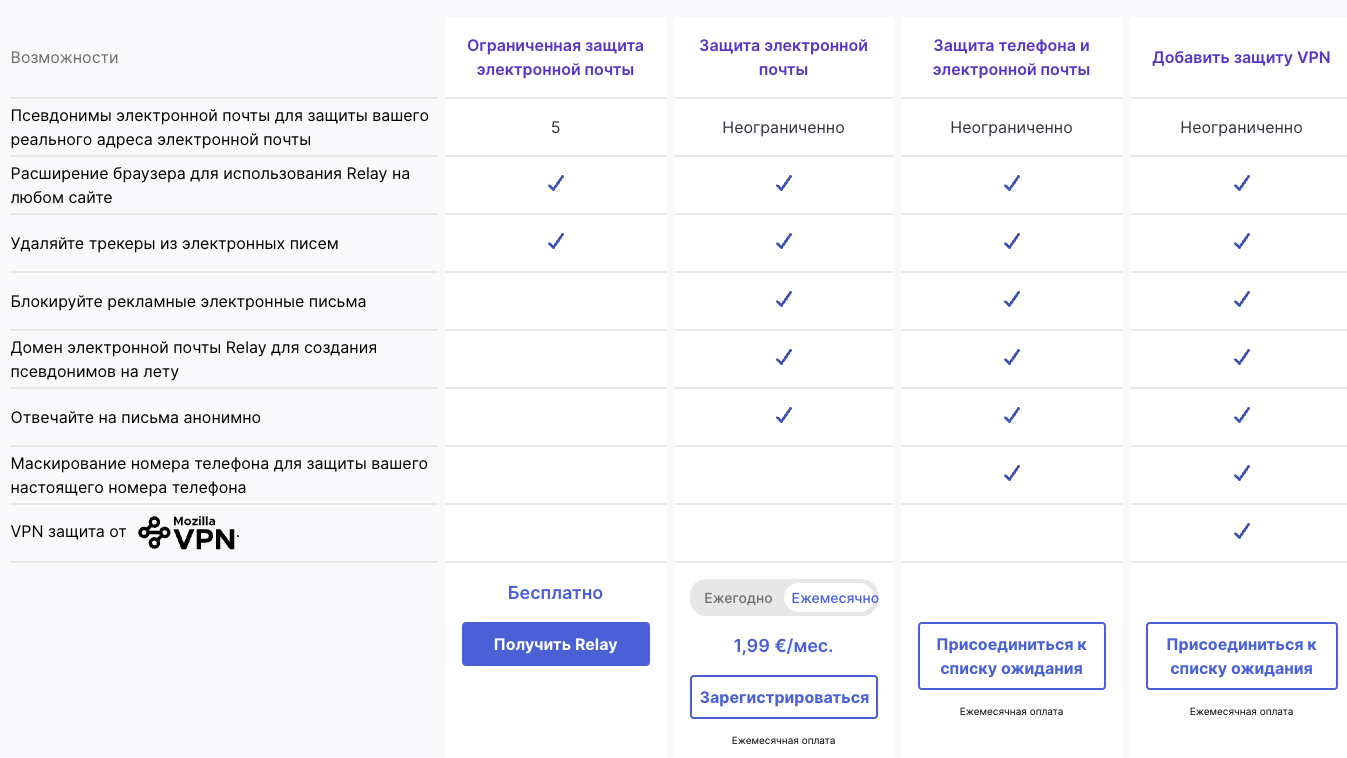
Task: Click the Бесплатно price label
Action: click(555, 593)
